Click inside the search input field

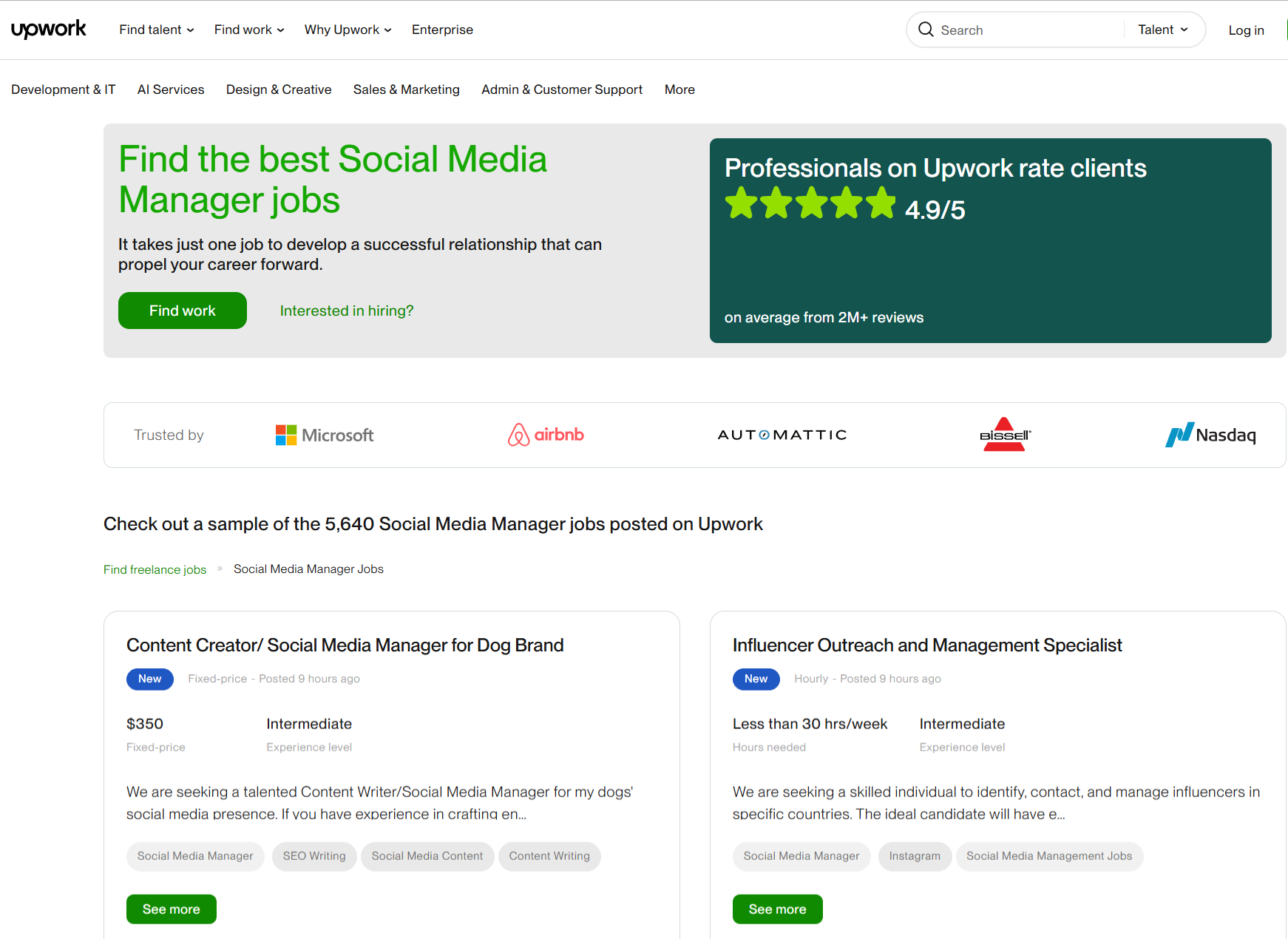[x=1020, y=30]
